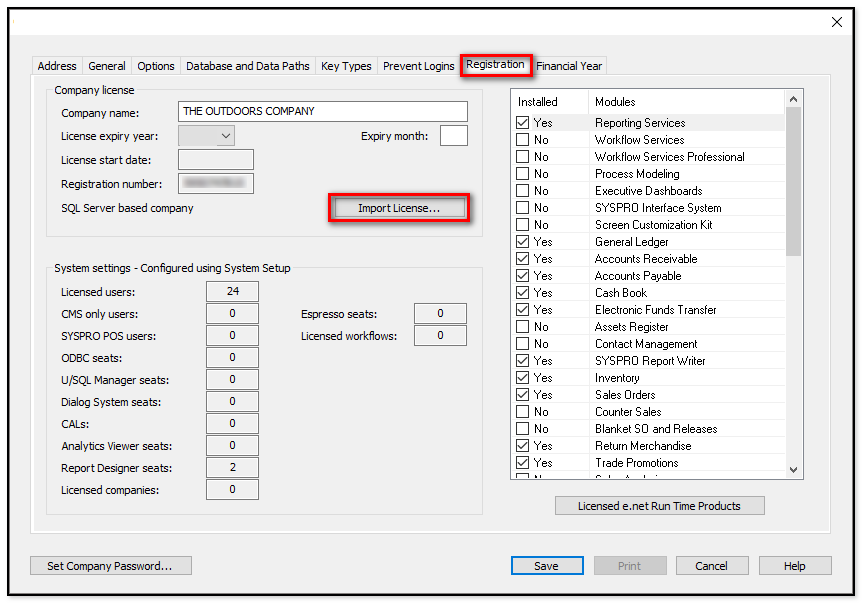This screenshot has height=603, width=862.
Task: Close the company setup dialog window
Action: pyautogui.click(x=837, y=23)
